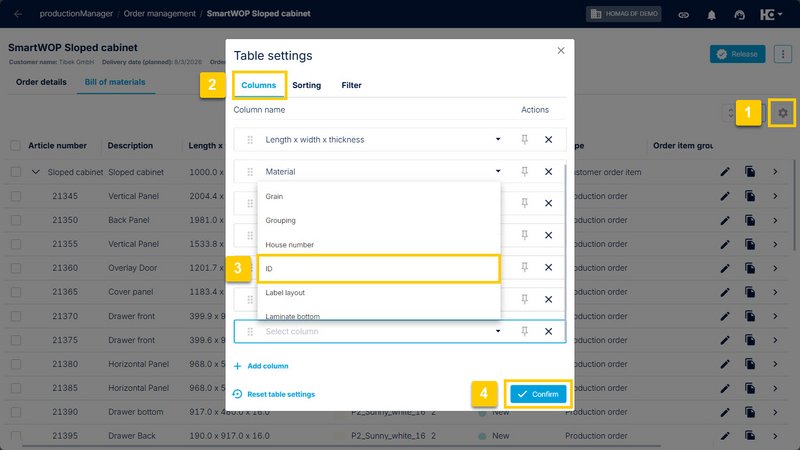
Task: Pin the Length x width x thickness column
Action: pos(524,139)
